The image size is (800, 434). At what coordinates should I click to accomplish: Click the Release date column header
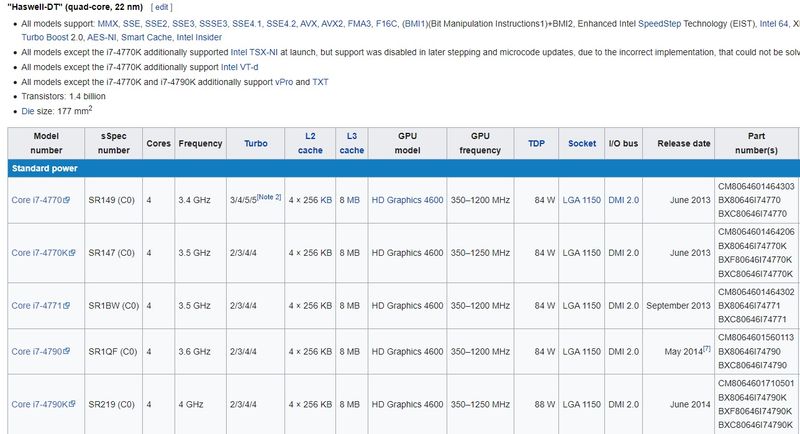tap(679, 143)
